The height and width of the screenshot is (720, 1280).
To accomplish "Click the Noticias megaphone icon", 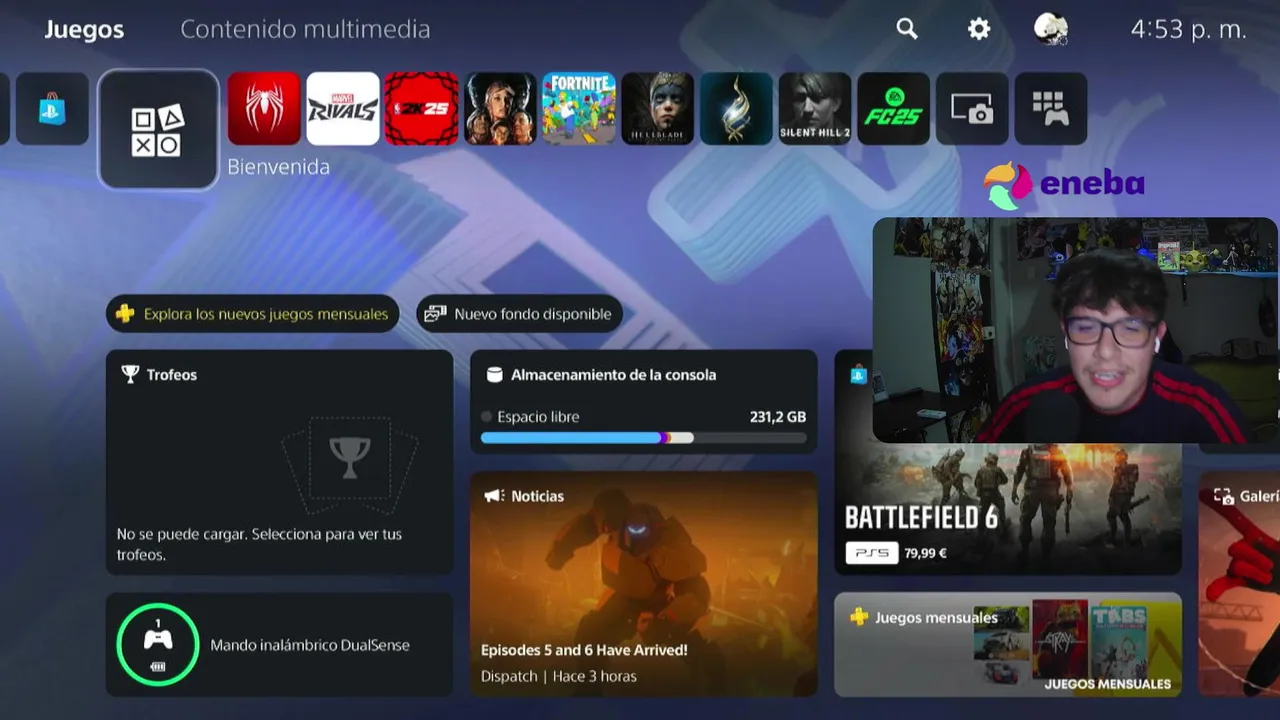I will click(494, 496).
